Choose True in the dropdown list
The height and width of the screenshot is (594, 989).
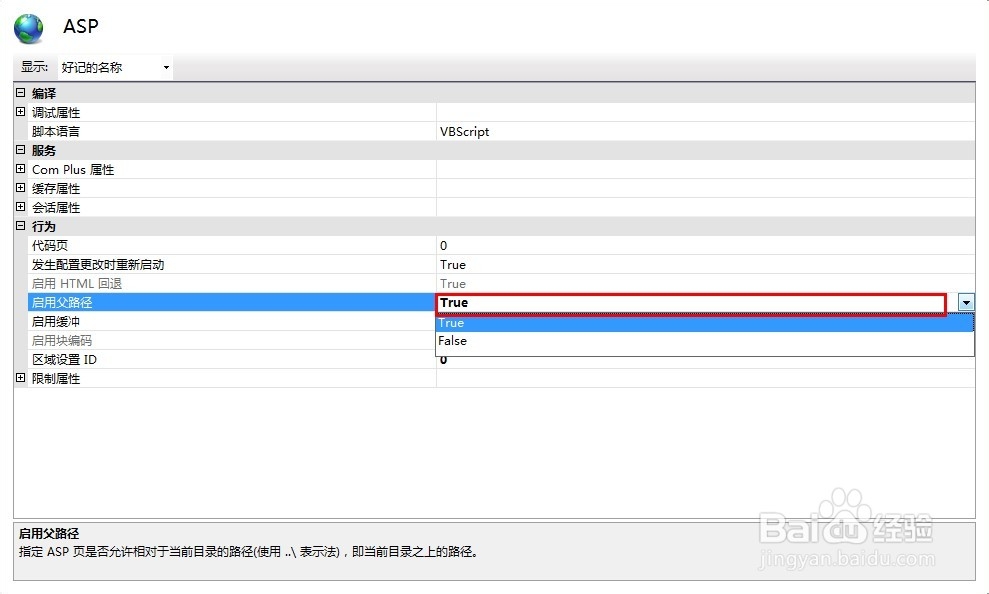point(705,323)
